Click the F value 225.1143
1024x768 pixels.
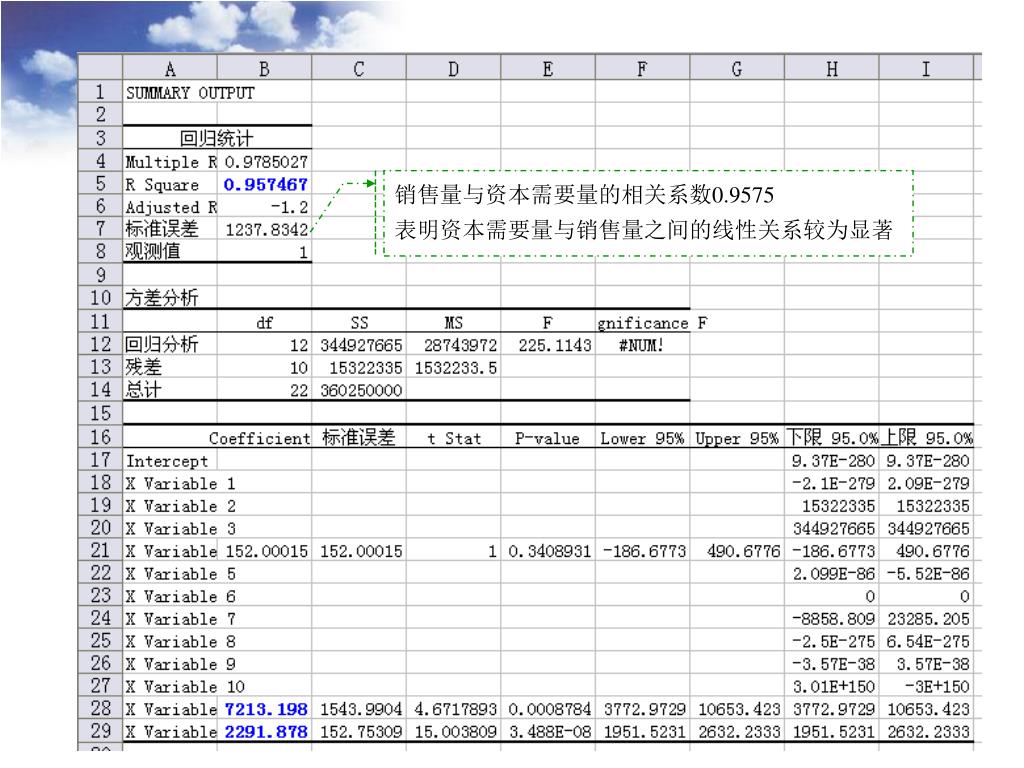click(548, 345)
